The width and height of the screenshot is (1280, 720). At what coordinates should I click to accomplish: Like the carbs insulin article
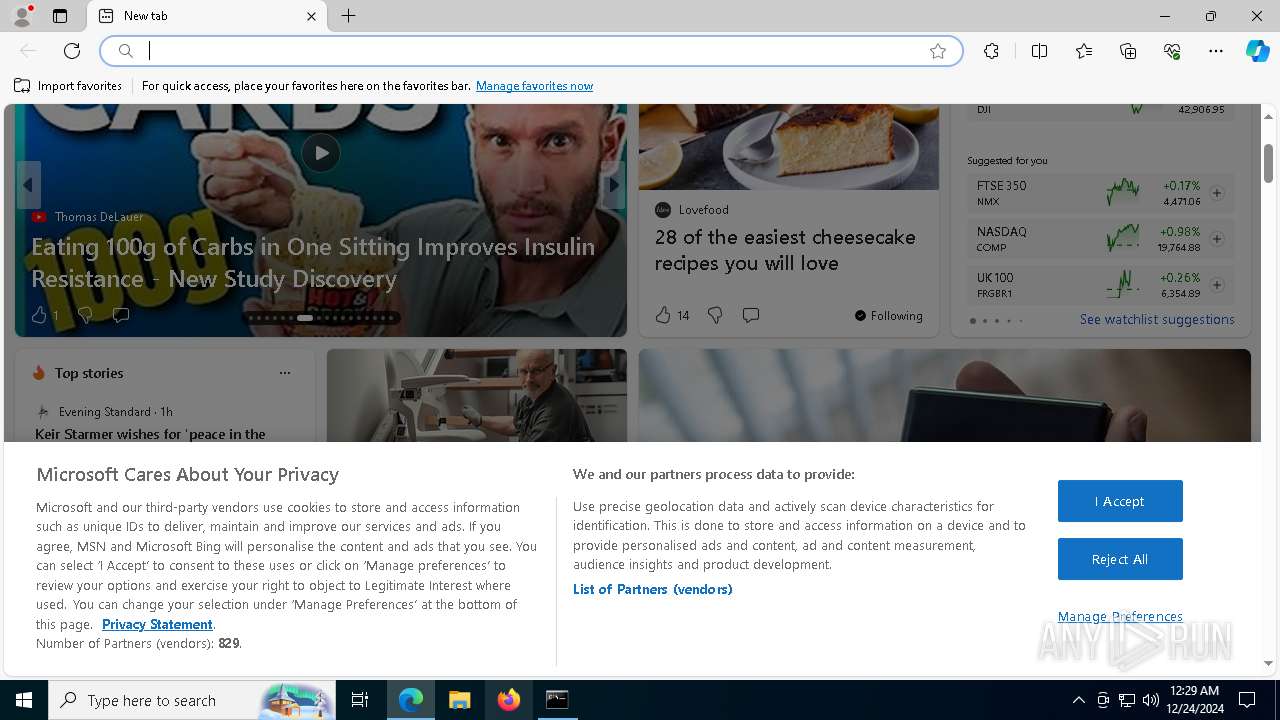coord(45,315)
